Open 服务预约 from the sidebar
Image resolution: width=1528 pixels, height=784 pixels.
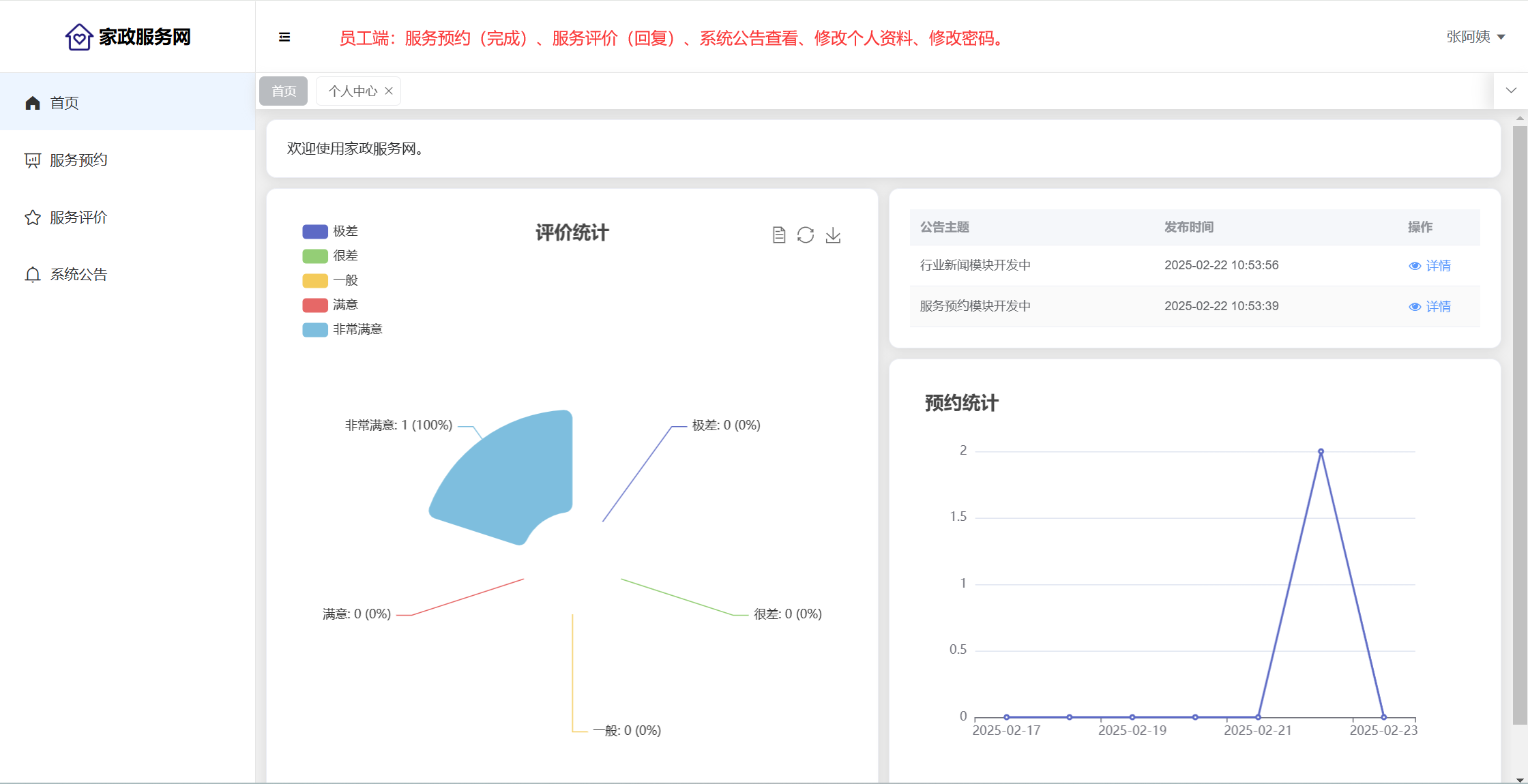(78, 160)
